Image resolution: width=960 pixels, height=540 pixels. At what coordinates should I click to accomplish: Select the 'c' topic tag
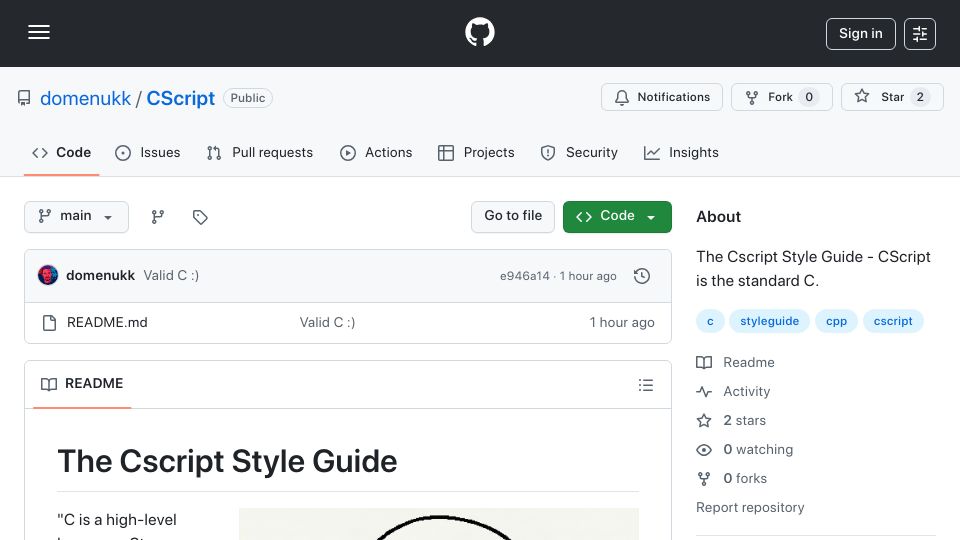coord(710,321)
